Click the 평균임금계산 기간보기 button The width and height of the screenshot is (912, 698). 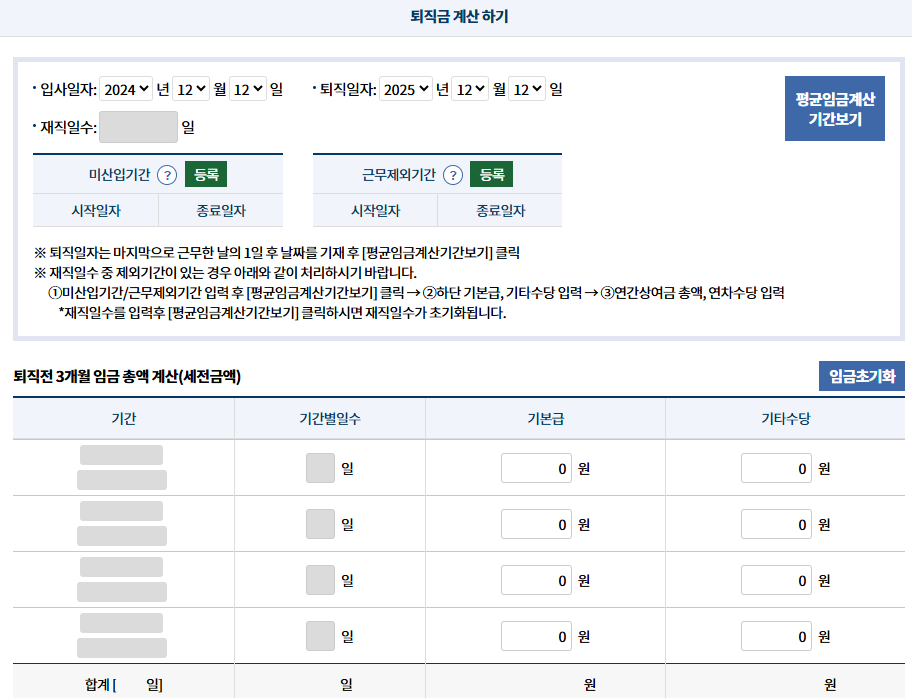tap(834, 109)
